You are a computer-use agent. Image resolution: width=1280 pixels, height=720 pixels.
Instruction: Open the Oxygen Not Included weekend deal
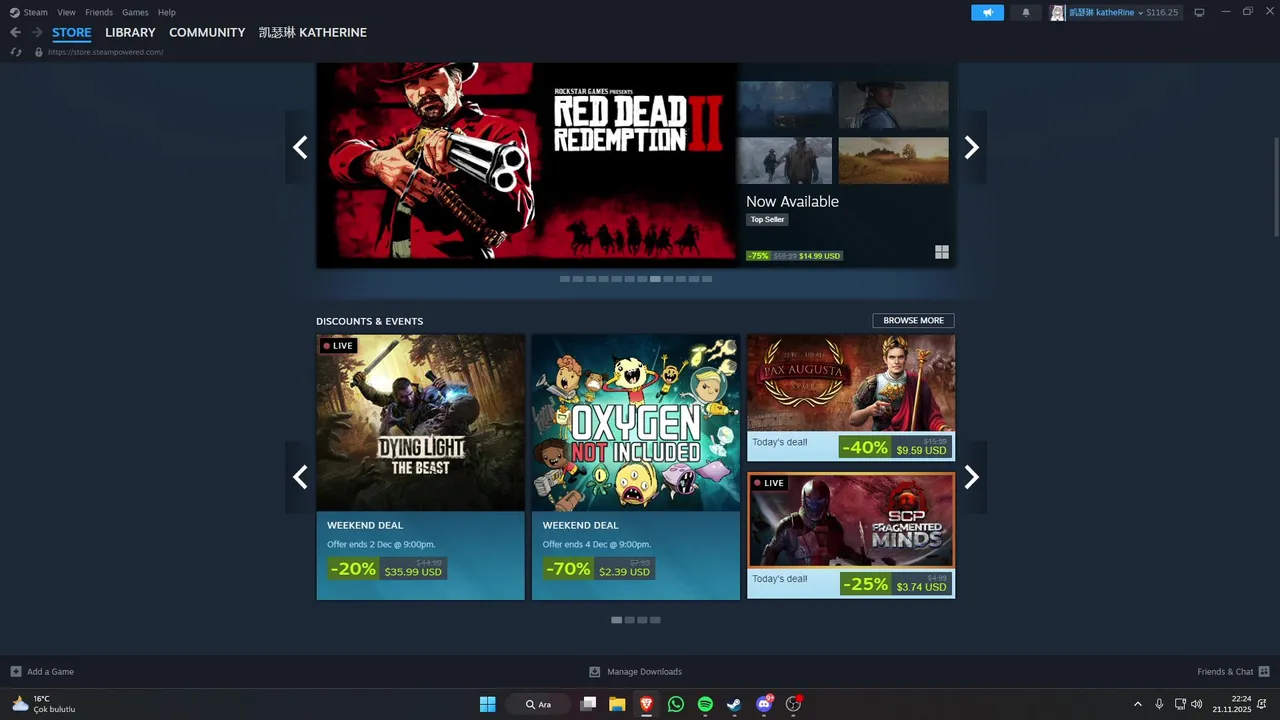[x=636, y=467]
